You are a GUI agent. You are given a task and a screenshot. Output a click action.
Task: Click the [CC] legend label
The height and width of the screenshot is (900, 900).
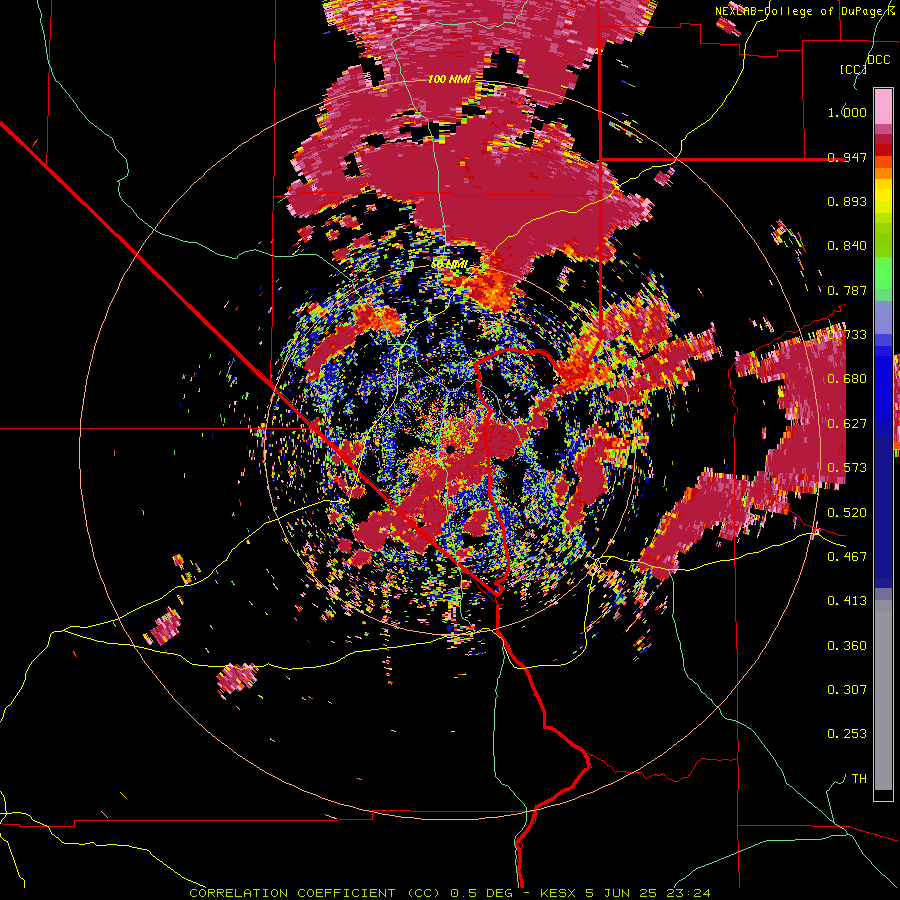coord(853,69)
